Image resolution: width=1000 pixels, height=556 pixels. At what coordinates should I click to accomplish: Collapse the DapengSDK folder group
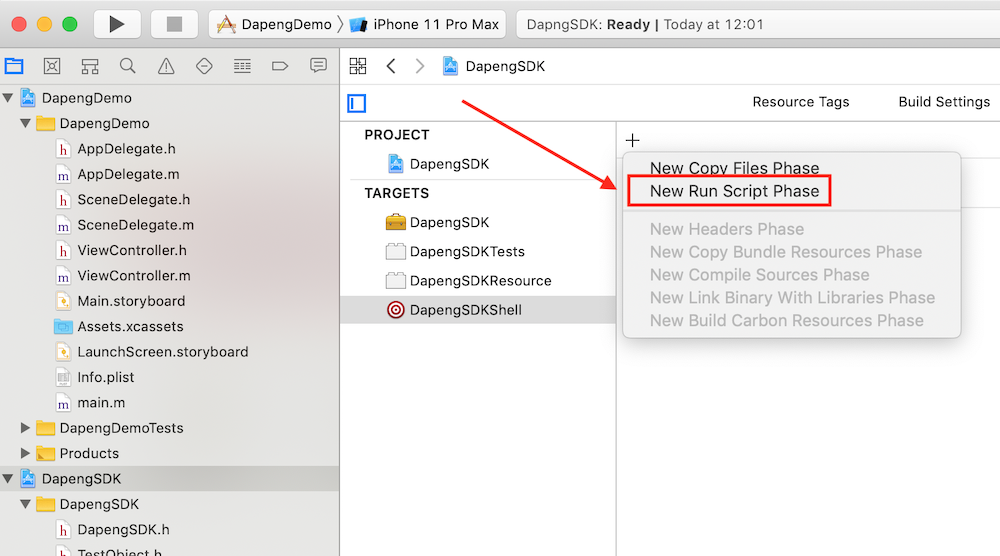tap(26, 504)
